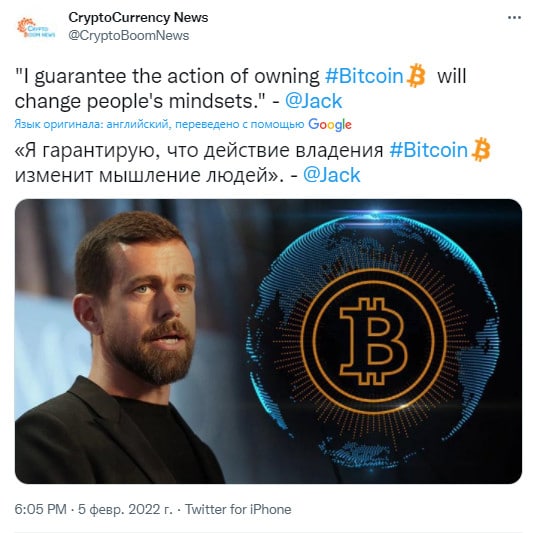This screenshot has height=533, width=537.
Task: Click the Twitter for iPhone source label
Action: [x=238, y=509]
